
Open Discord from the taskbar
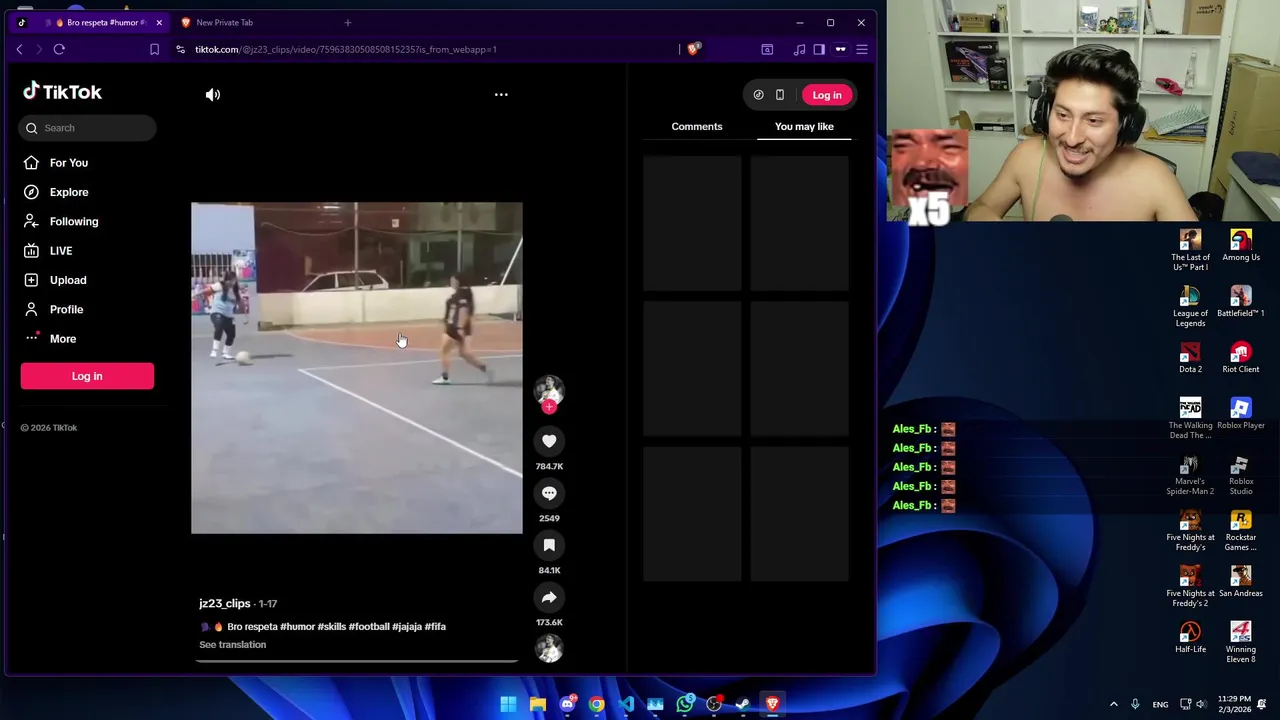(x=567, y=704)
